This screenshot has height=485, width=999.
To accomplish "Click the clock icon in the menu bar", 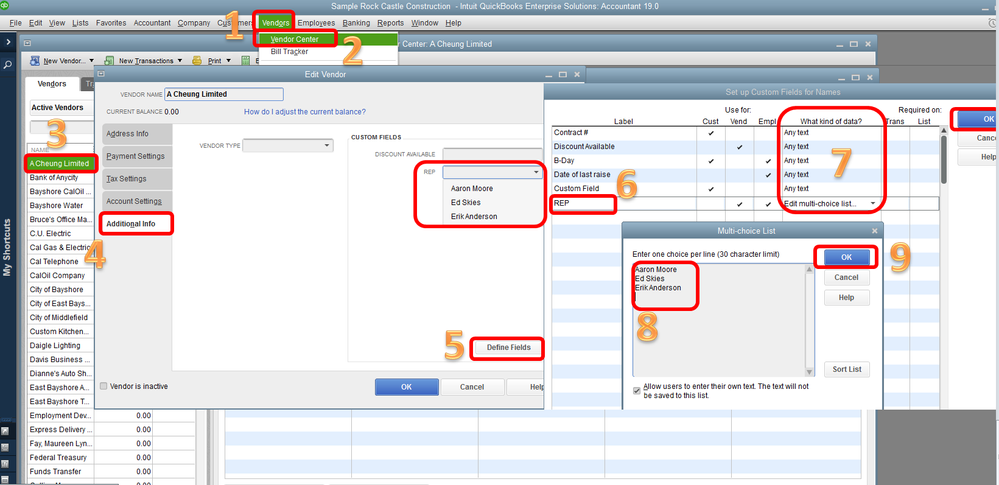I will pos(993,23).
